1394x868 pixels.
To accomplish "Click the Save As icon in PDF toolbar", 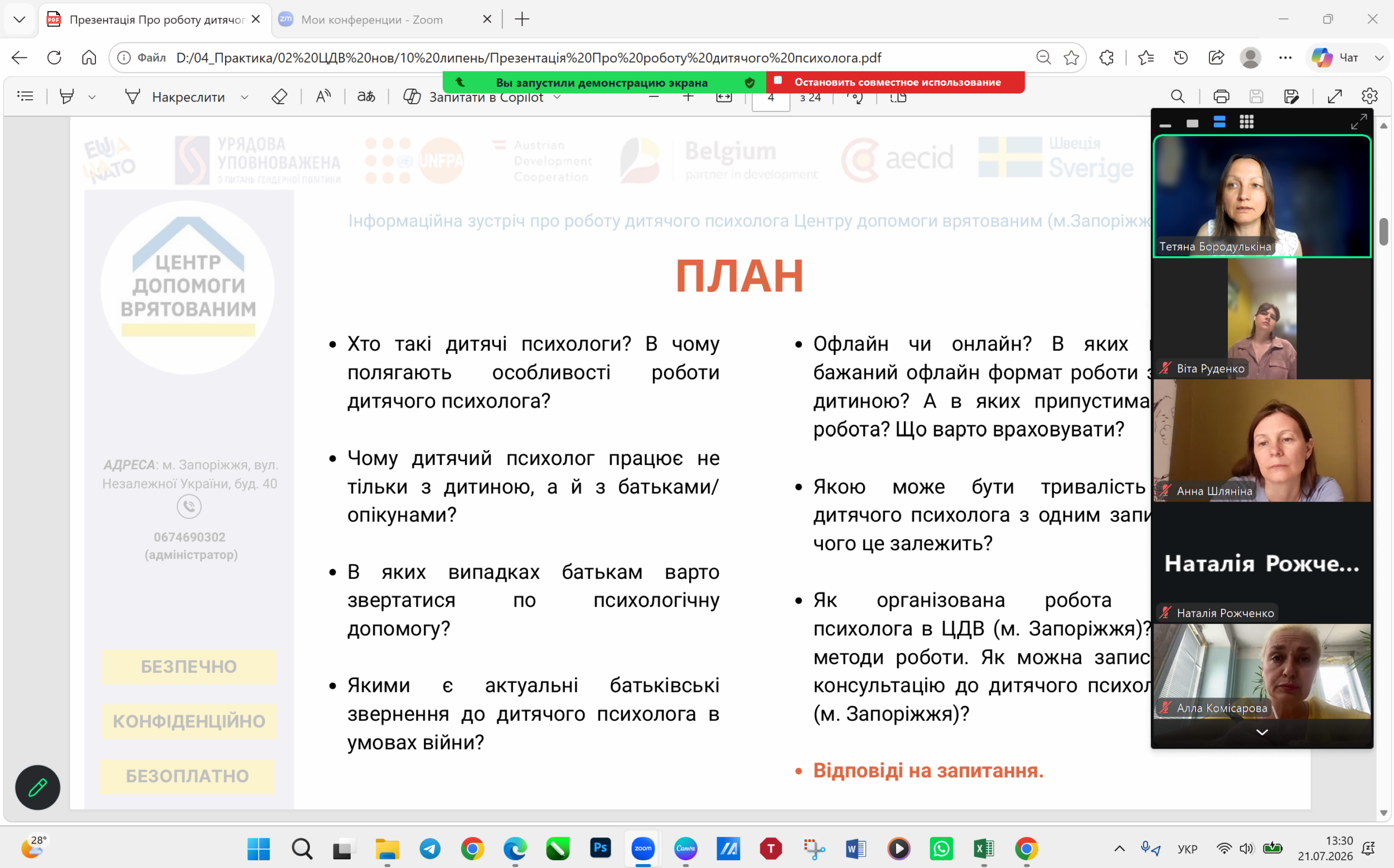I will pyautogui.click(x=1291, y=96).
